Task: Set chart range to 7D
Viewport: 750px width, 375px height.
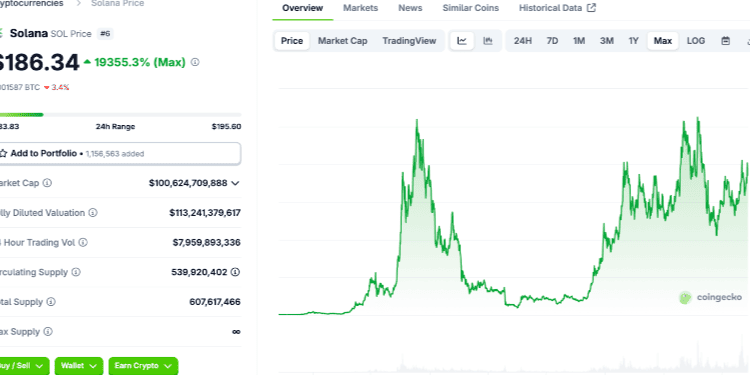Action: pos(552,41)
